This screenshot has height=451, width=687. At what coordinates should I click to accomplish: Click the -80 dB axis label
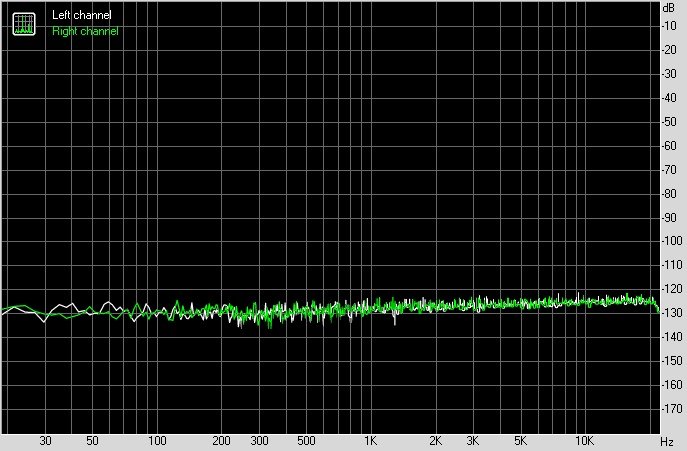point(671,194)
